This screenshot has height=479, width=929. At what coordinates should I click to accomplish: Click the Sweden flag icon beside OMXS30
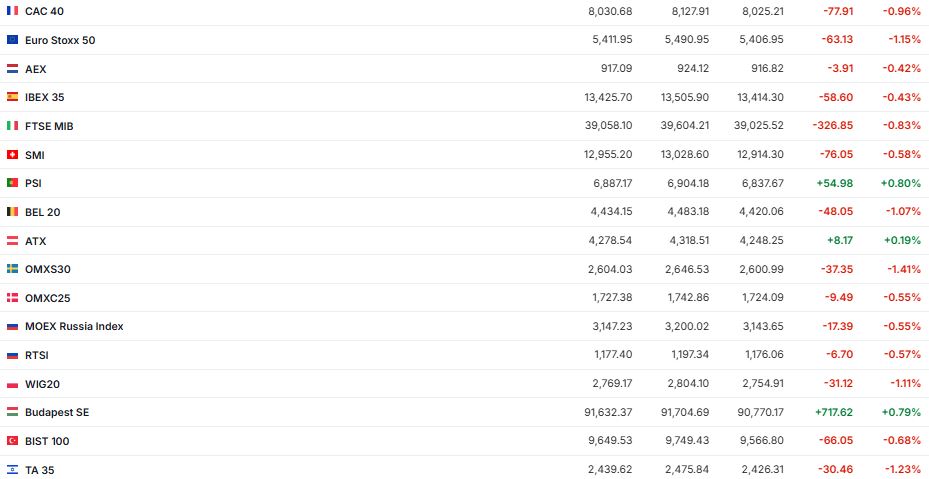[12, 269]
